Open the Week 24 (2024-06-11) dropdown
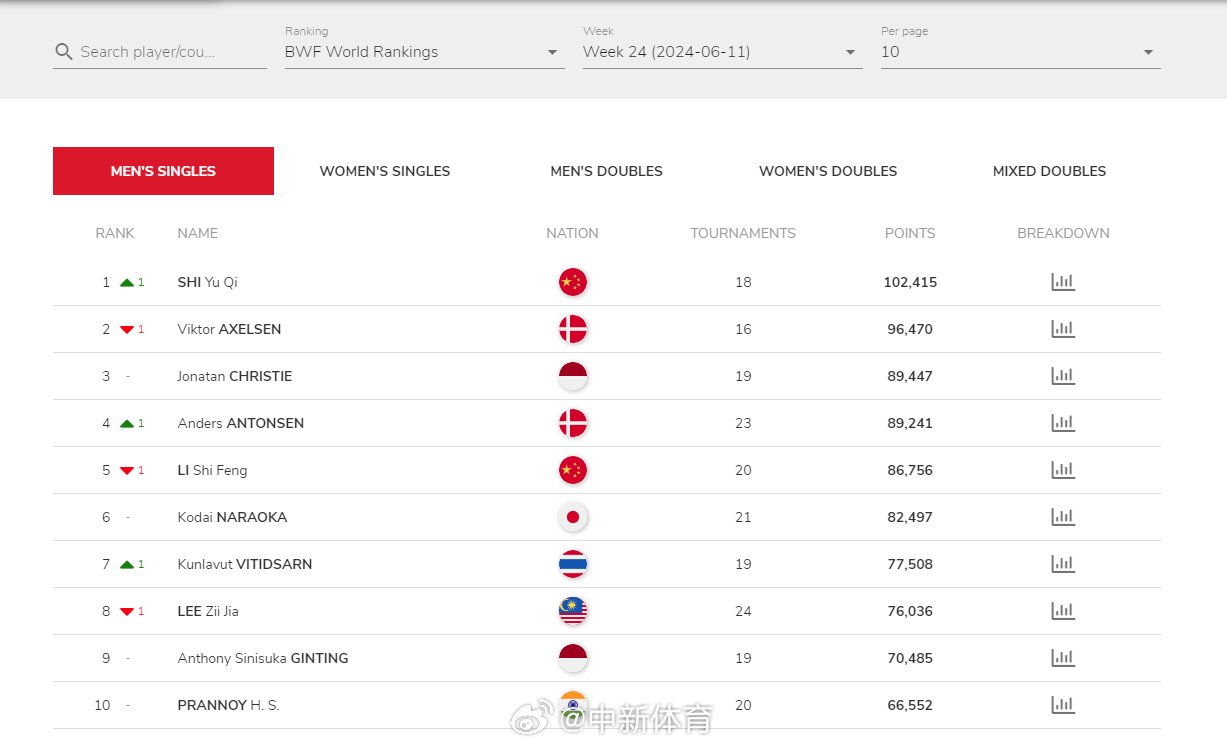 coord(722,52)
